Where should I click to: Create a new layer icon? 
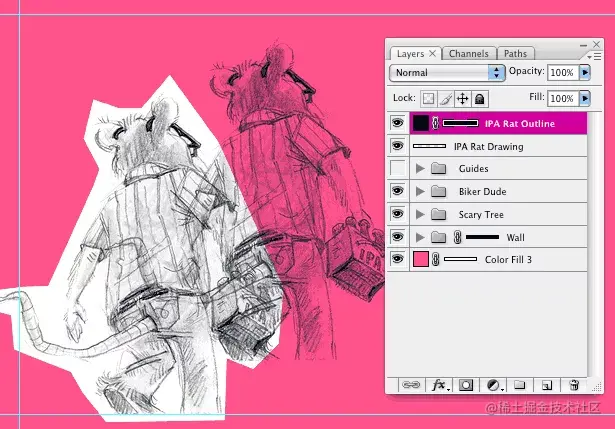point(547,385)
